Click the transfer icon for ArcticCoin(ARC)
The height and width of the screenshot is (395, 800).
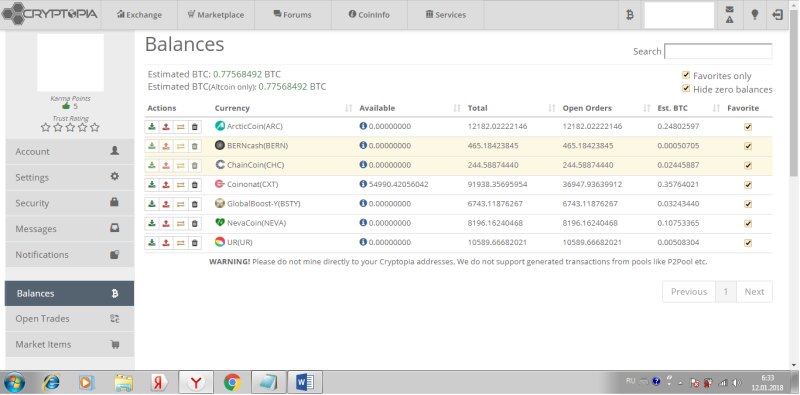[x=180, y=127]
